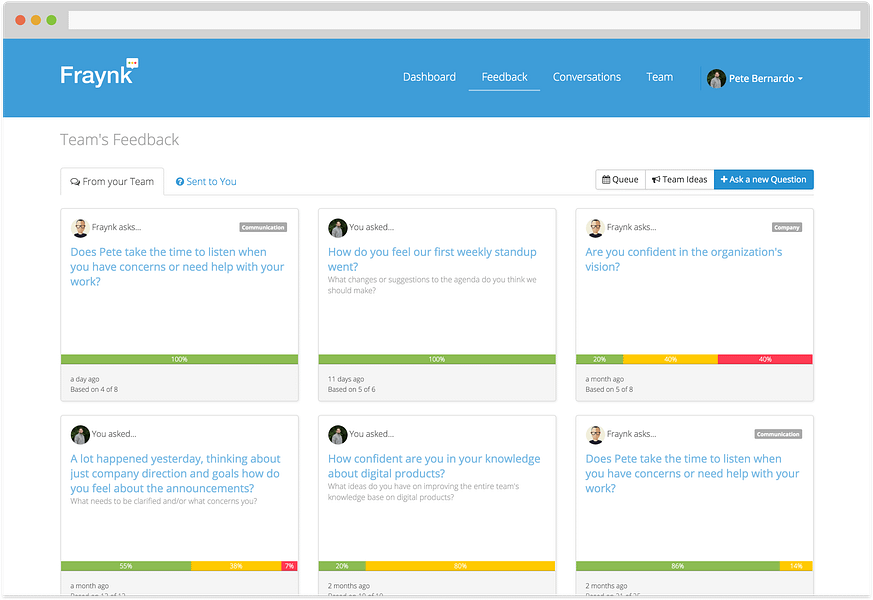Screen dimensions: 873x600
Task: Switch to the Sent to You tab
Action: tap(206, 181)
